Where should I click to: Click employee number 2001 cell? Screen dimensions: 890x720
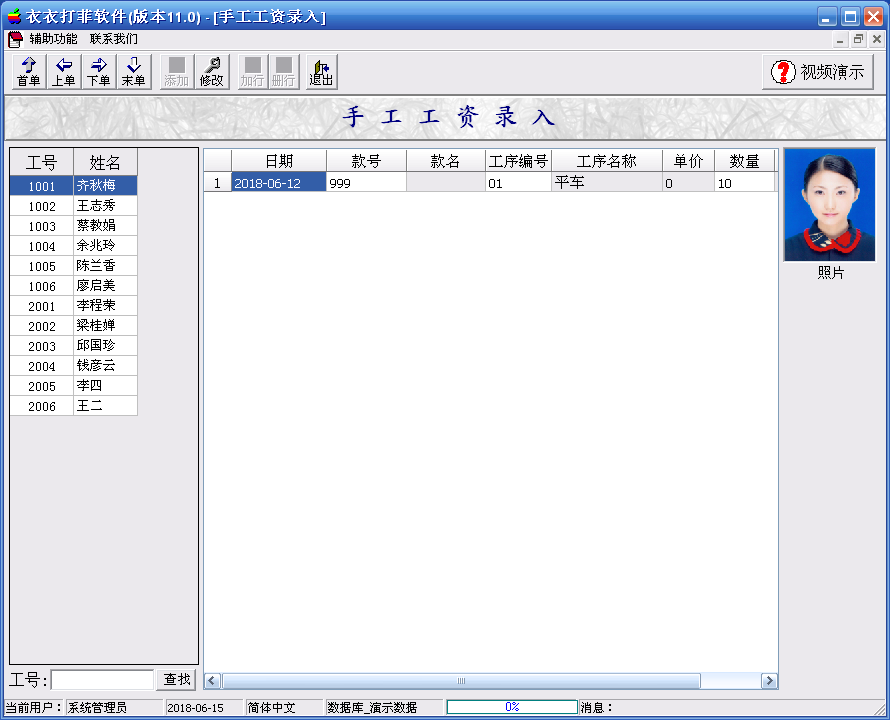(42, 305)
